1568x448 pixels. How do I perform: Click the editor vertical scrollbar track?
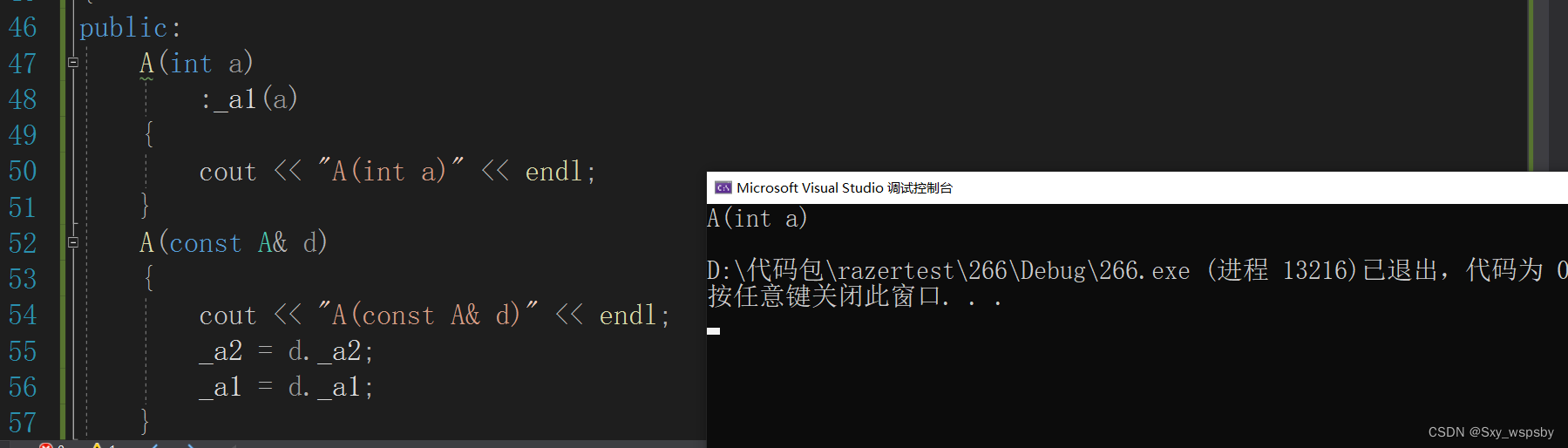tap(1557, 85)
